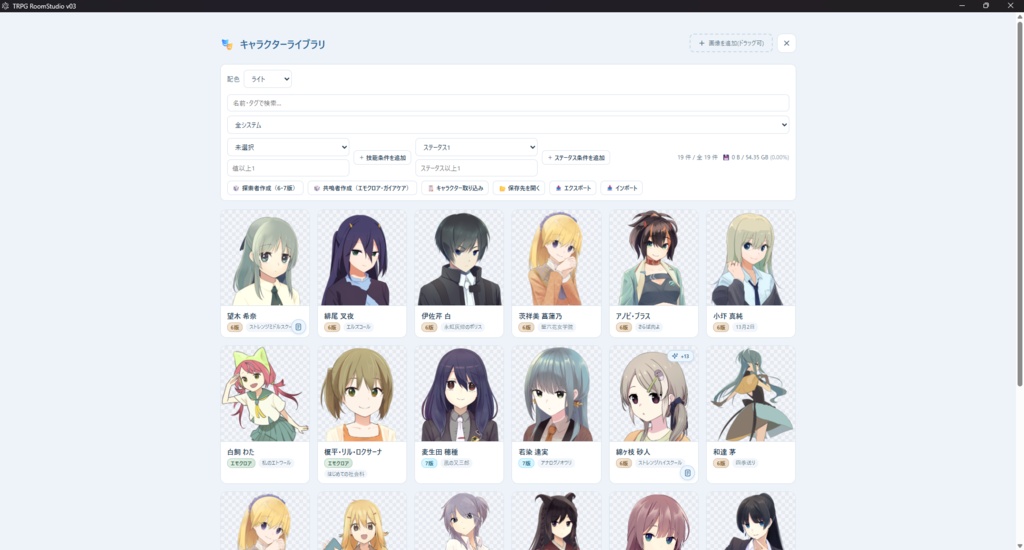Viewport: 1024px width, 550px height.
Task: Click ステータス条件を追加 button
Action: click(576, 157)
